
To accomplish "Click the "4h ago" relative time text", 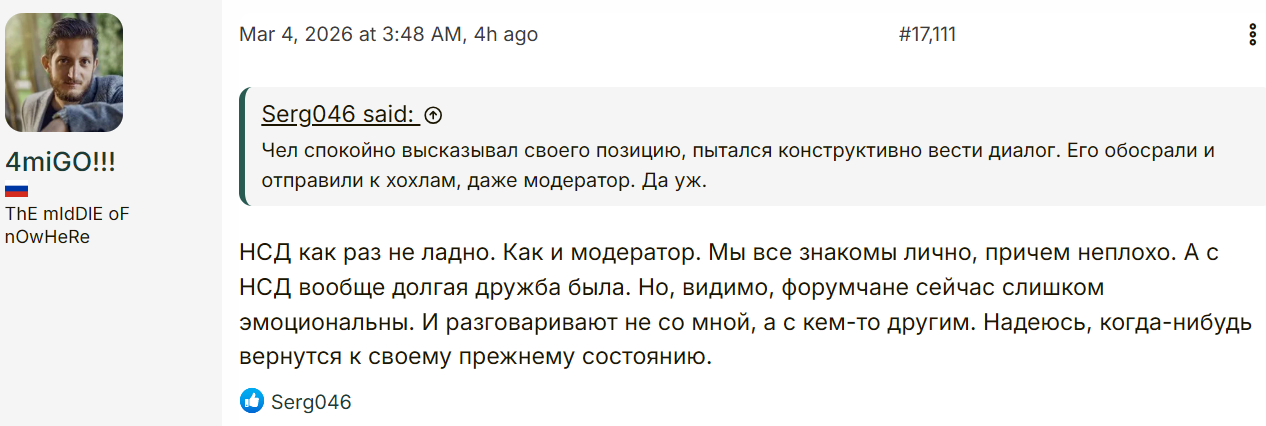I will click(x=505, y=34).
